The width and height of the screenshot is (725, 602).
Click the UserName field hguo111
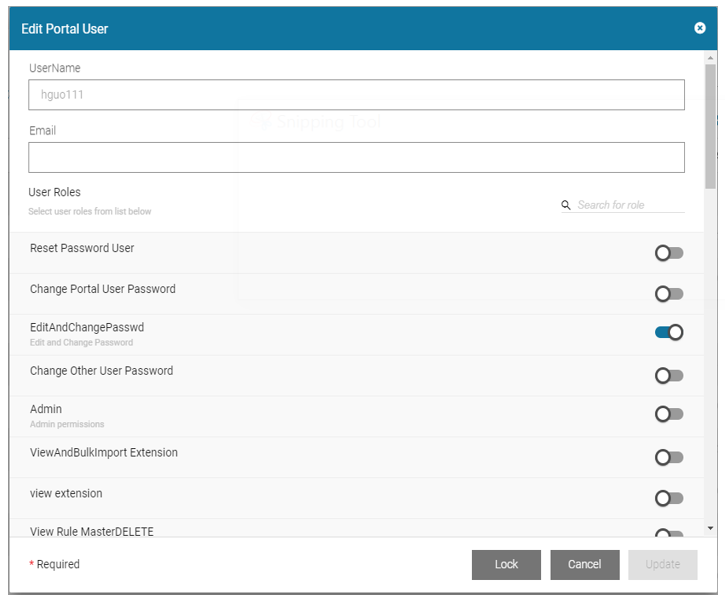[356, 95]
